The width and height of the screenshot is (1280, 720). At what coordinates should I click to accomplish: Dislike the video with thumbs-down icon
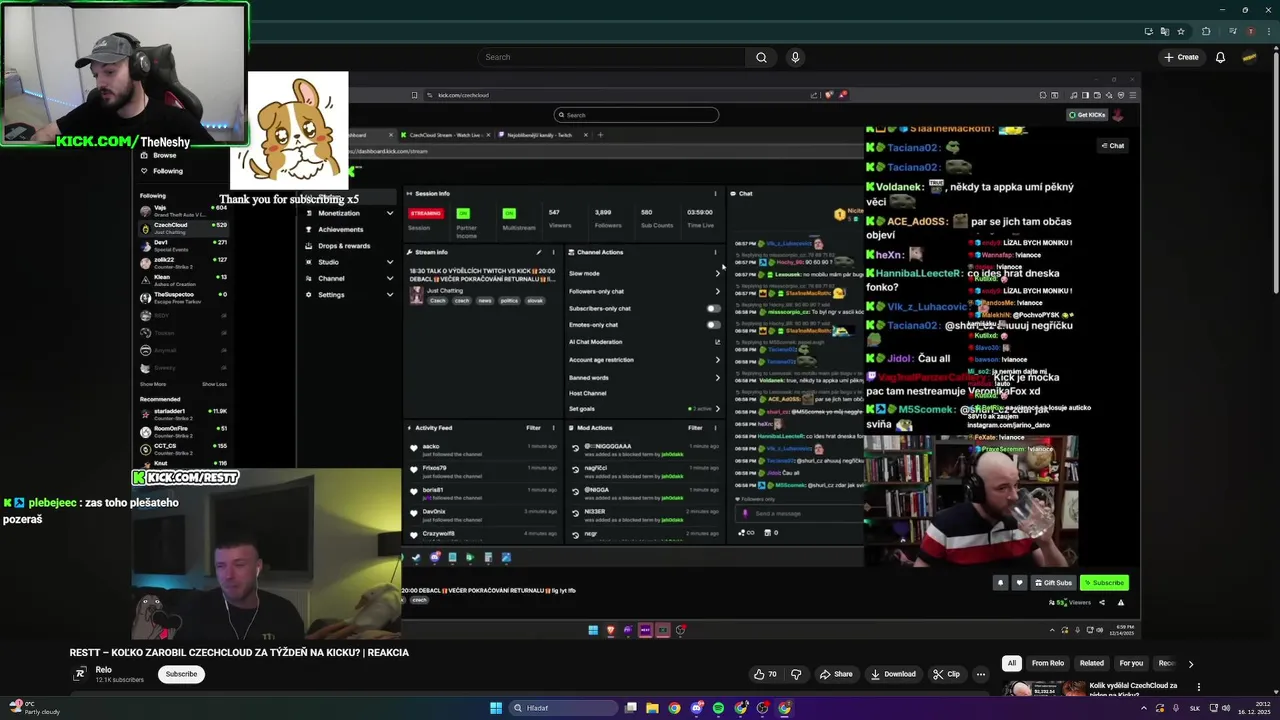point(796,674)
